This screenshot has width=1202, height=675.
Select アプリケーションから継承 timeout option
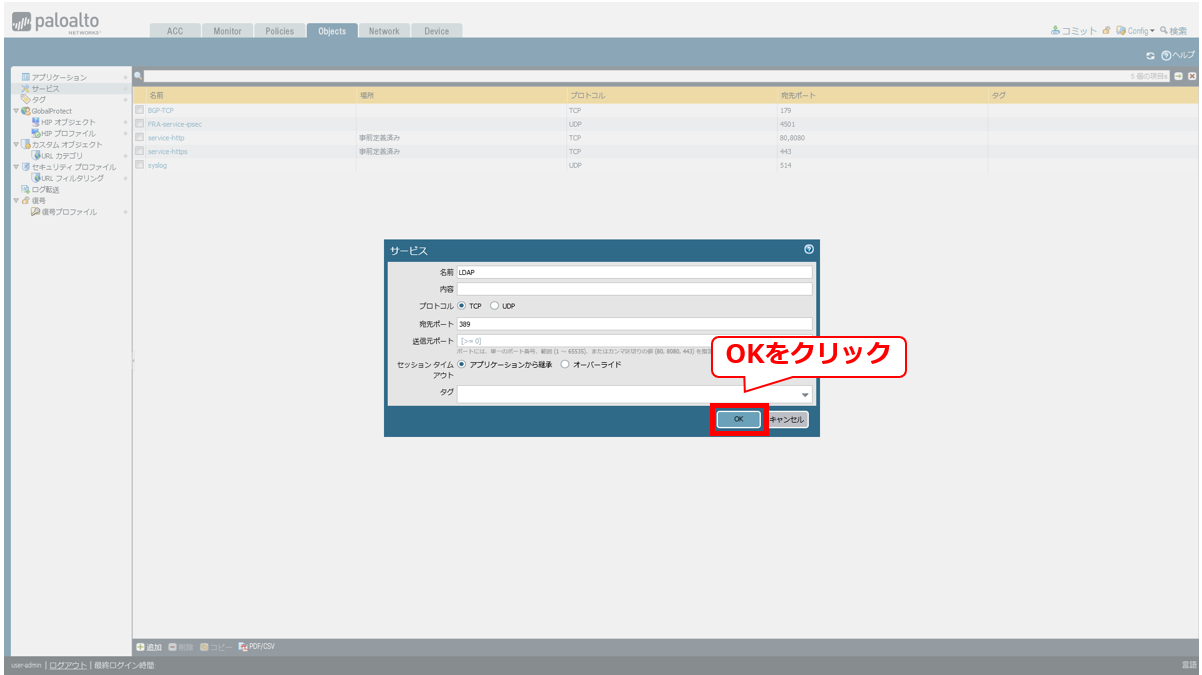tap(462, 365)
